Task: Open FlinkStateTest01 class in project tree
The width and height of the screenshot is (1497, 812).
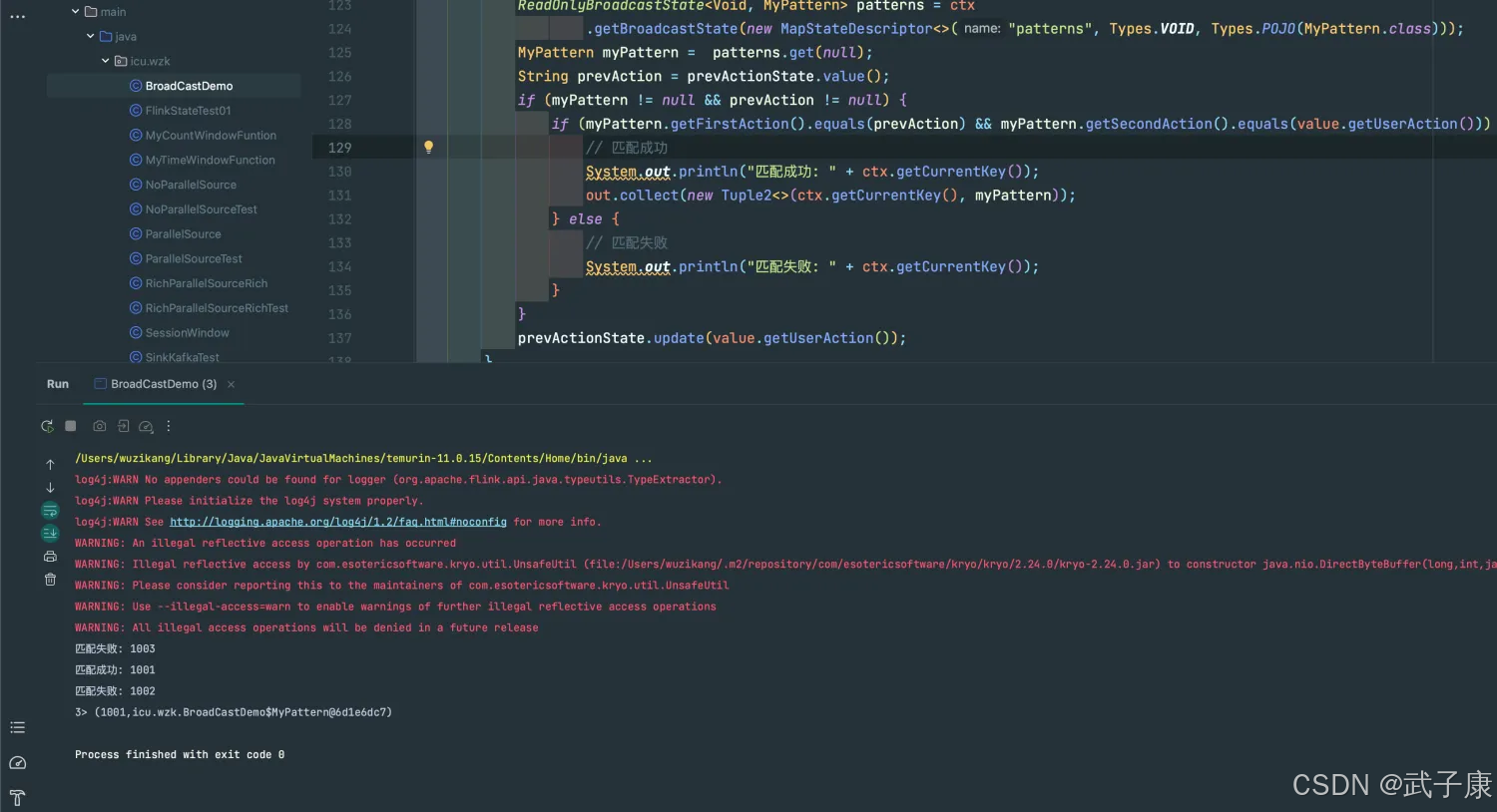Action: click(x=188, y=111)
